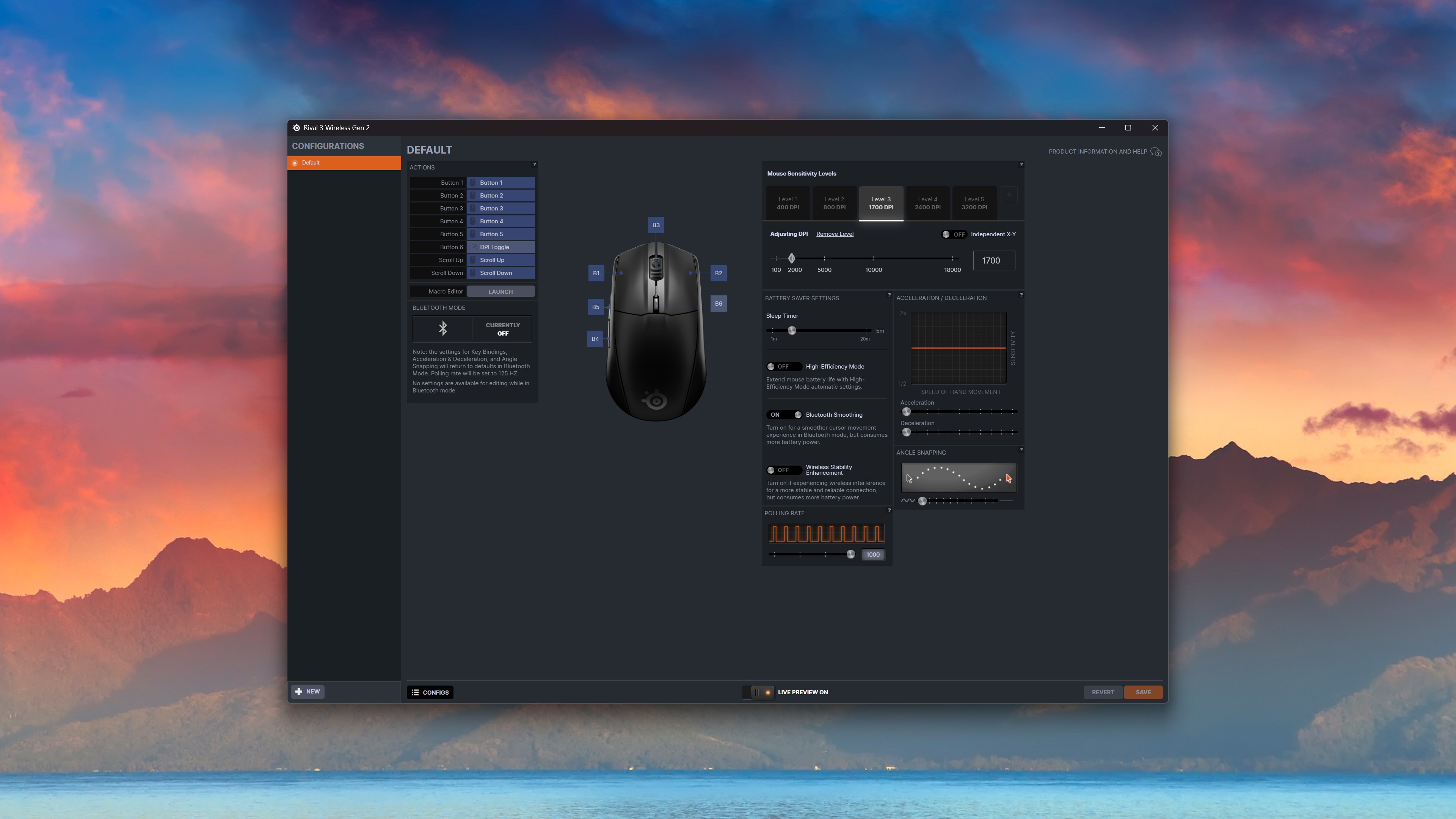Screen dimensions: 1456x819
Task: Click the B6 DPI button label
Action: [719, 303]
